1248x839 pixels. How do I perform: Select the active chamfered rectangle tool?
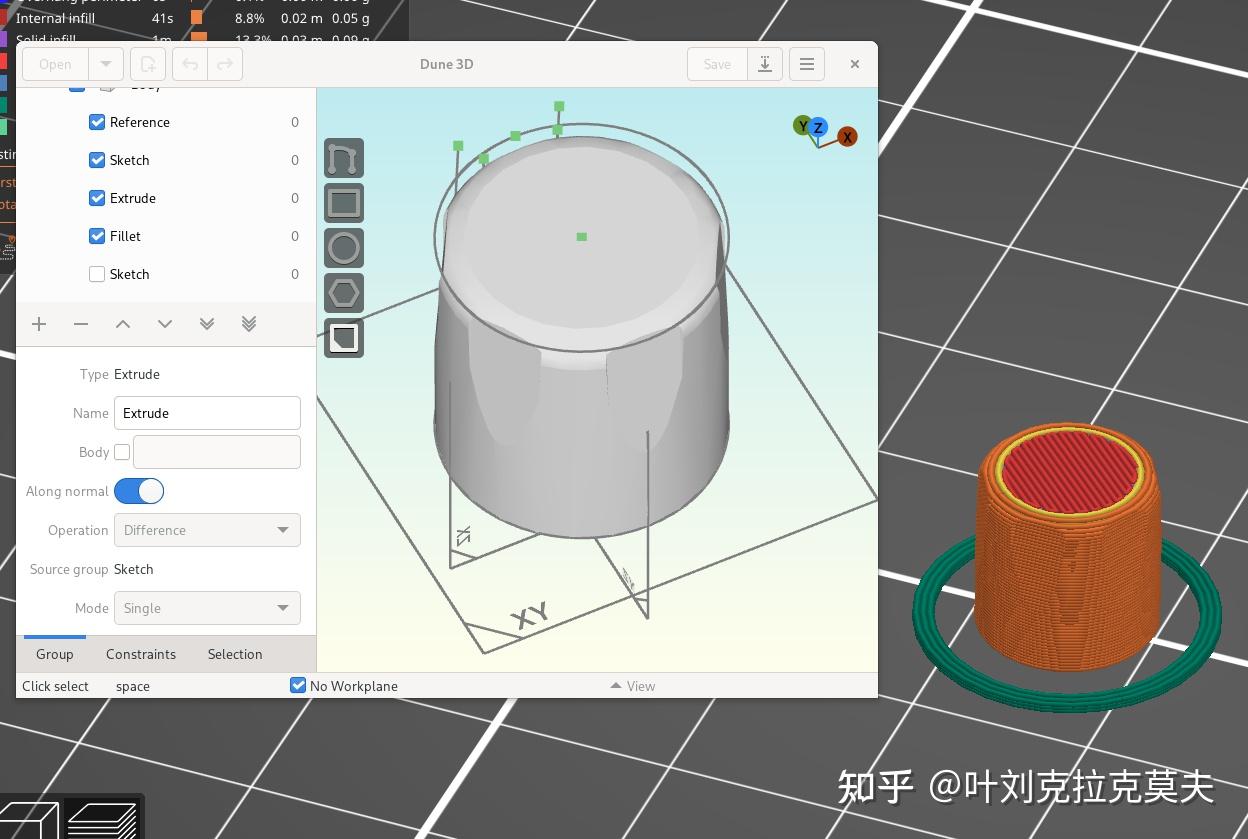(343, 338)
